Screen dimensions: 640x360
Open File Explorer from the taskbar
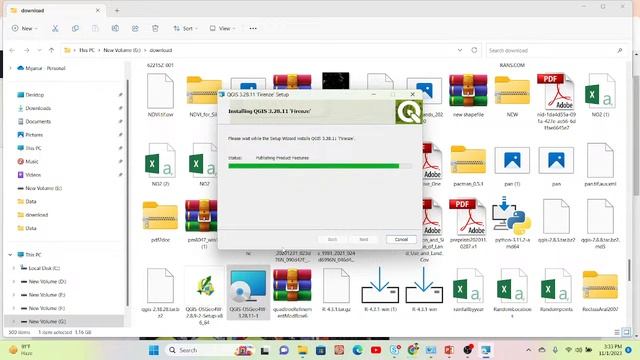tap(302, 350)
